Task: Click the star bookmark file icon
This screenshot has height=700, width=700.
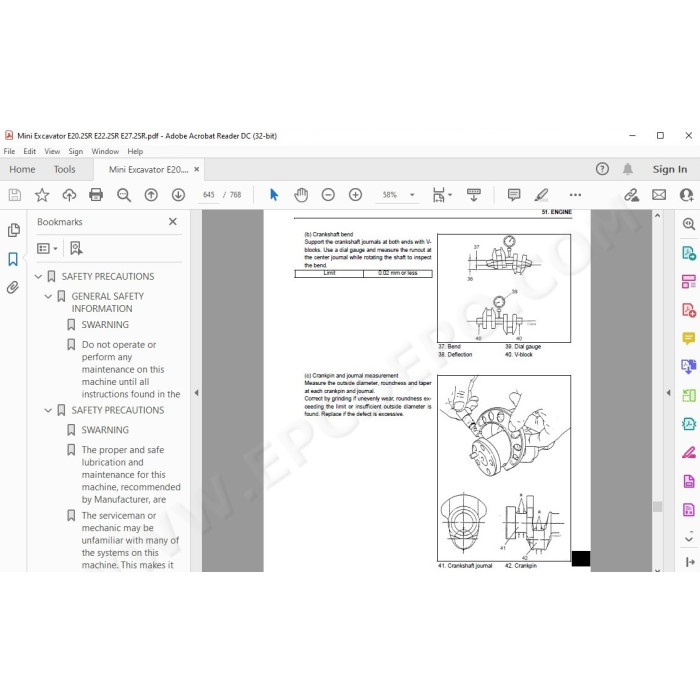Action: (x=42, y=195)
